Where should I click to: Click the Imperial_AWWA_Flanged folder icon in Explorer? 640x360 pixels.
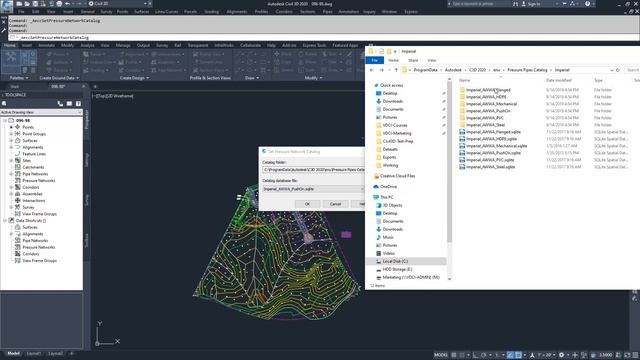pyautogui.click(x=462, y=90)
